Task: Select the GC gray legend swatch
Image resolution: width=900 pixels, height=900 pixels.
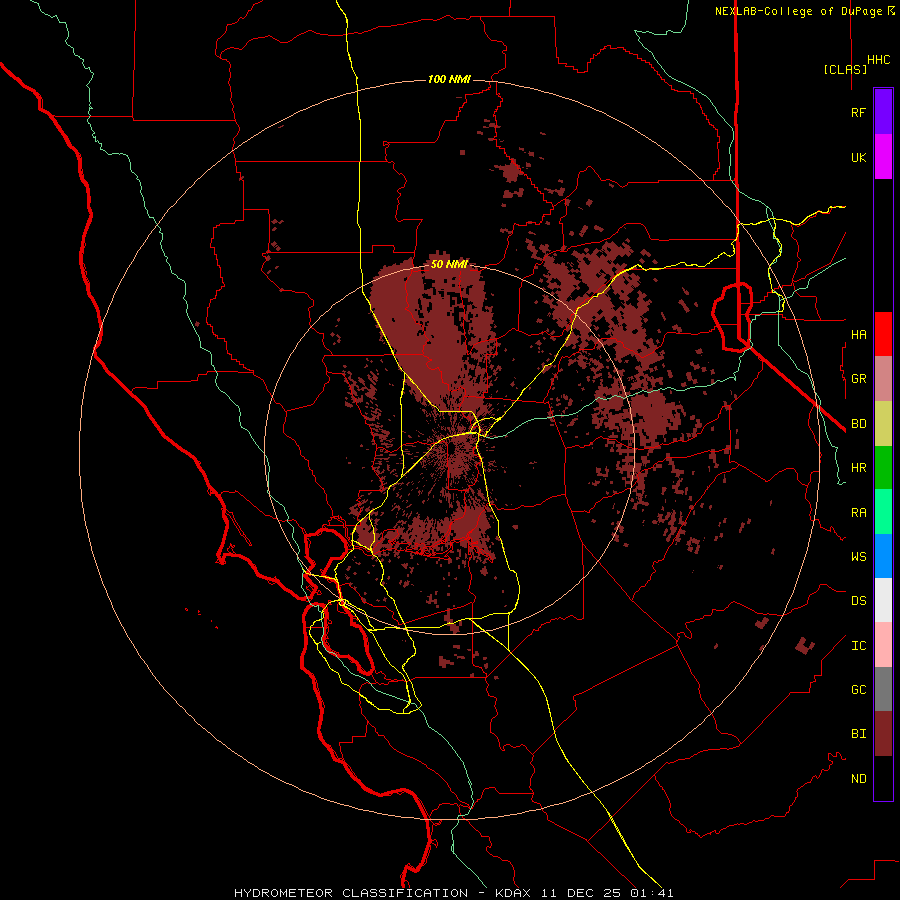Action: coord(883,689)
